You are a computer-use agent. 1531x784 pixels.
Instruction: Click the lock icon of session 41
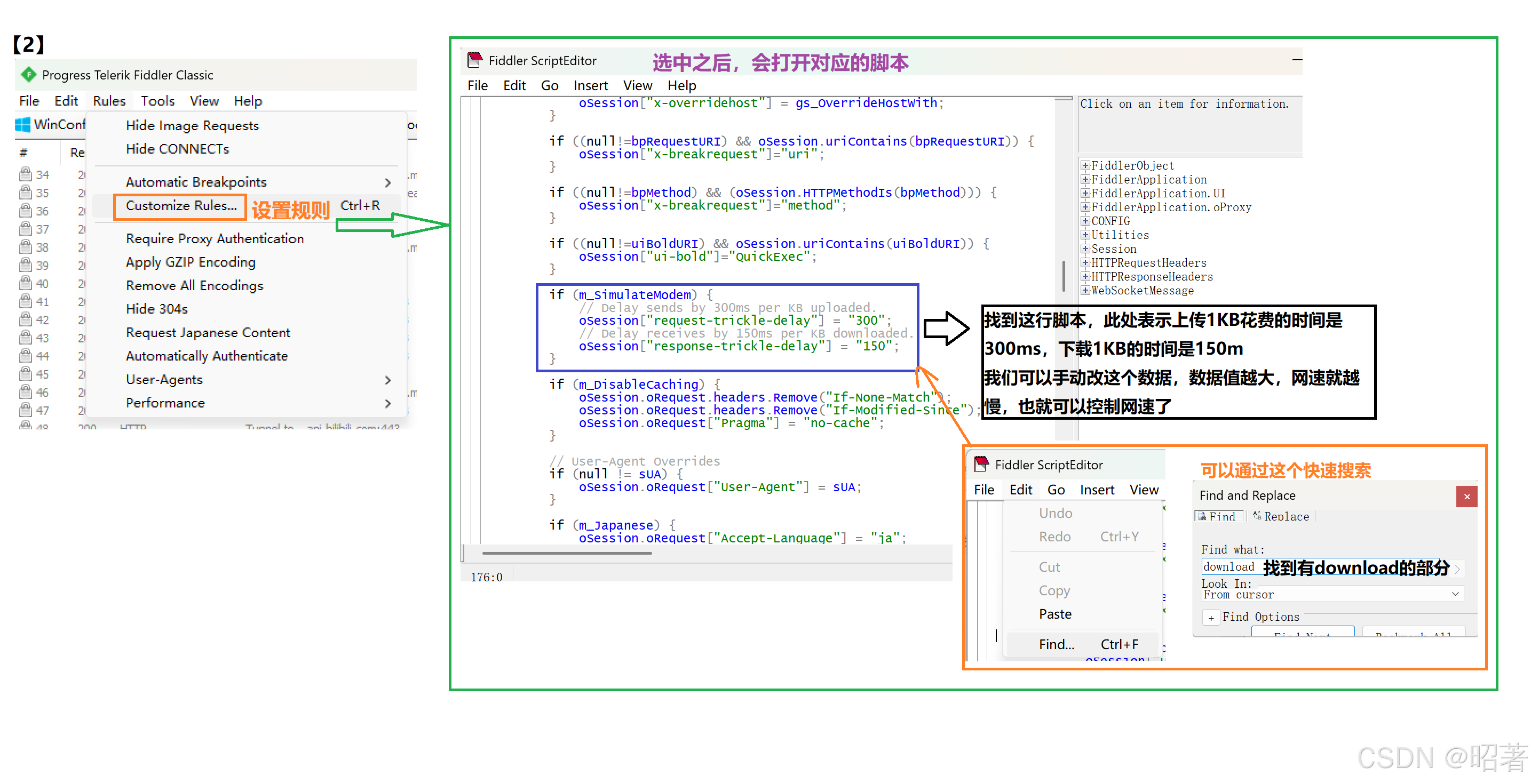[x=26, y=302]
